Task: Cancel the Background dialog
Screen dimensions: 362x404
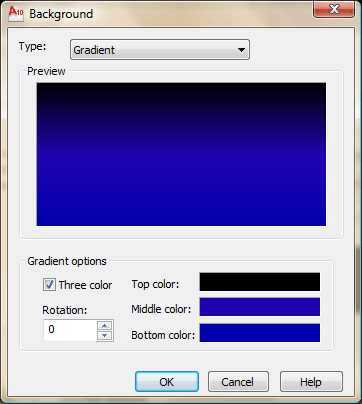Action: coord(238,382)
